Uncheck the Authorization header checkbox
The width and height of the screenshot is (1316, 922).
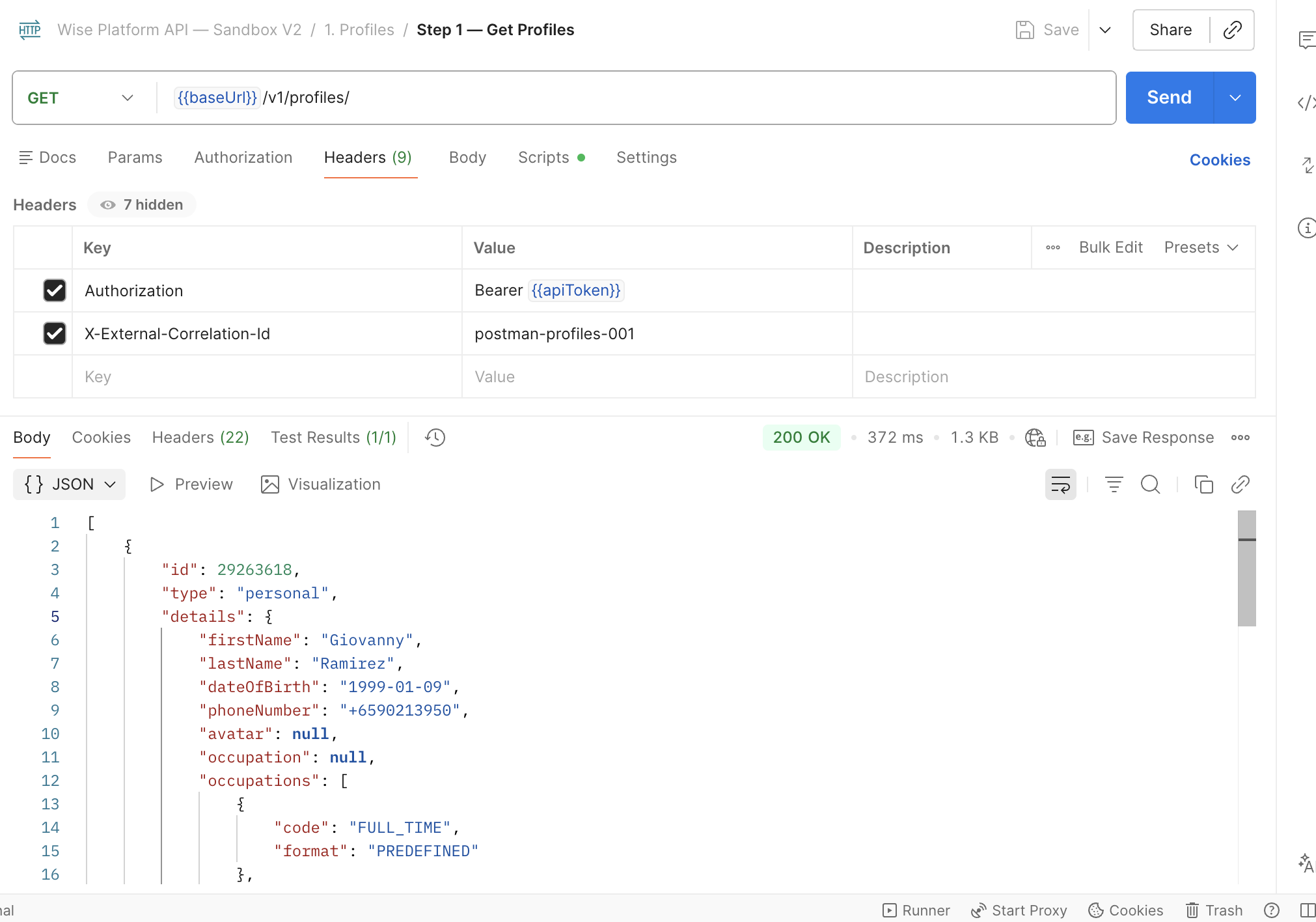(x=55, y=290)
